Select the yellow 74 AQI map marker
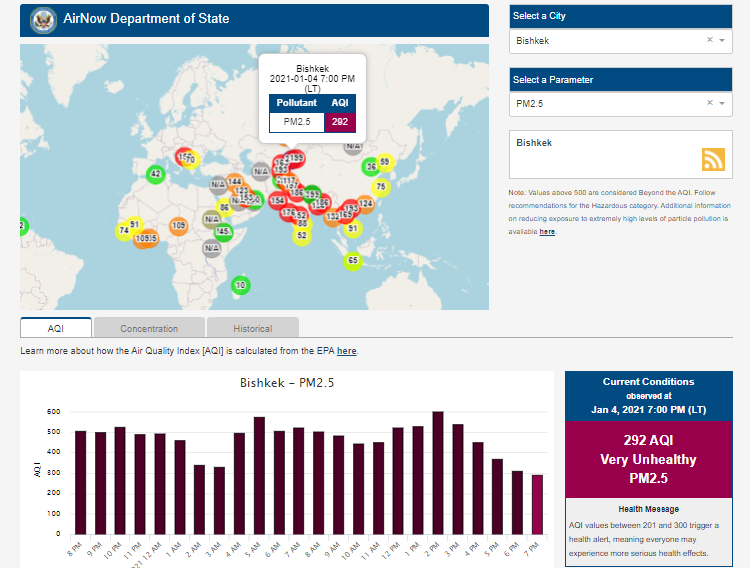 124,231
